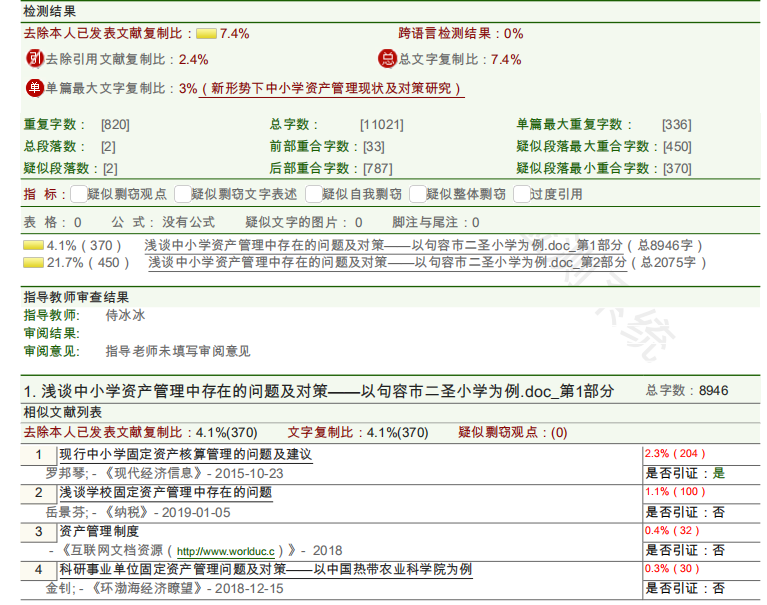
Task: Open 浅谈学校固定资产管理中存在的问题 reference
Action: pyautogui.click(x=165, y=493)
